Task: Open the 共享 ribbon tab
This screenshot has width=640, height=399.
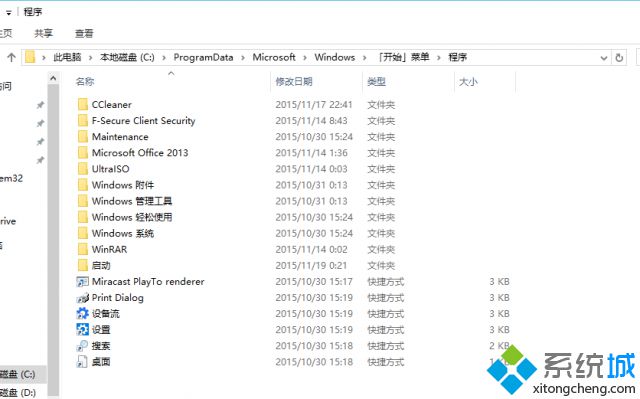Action: 44,33
